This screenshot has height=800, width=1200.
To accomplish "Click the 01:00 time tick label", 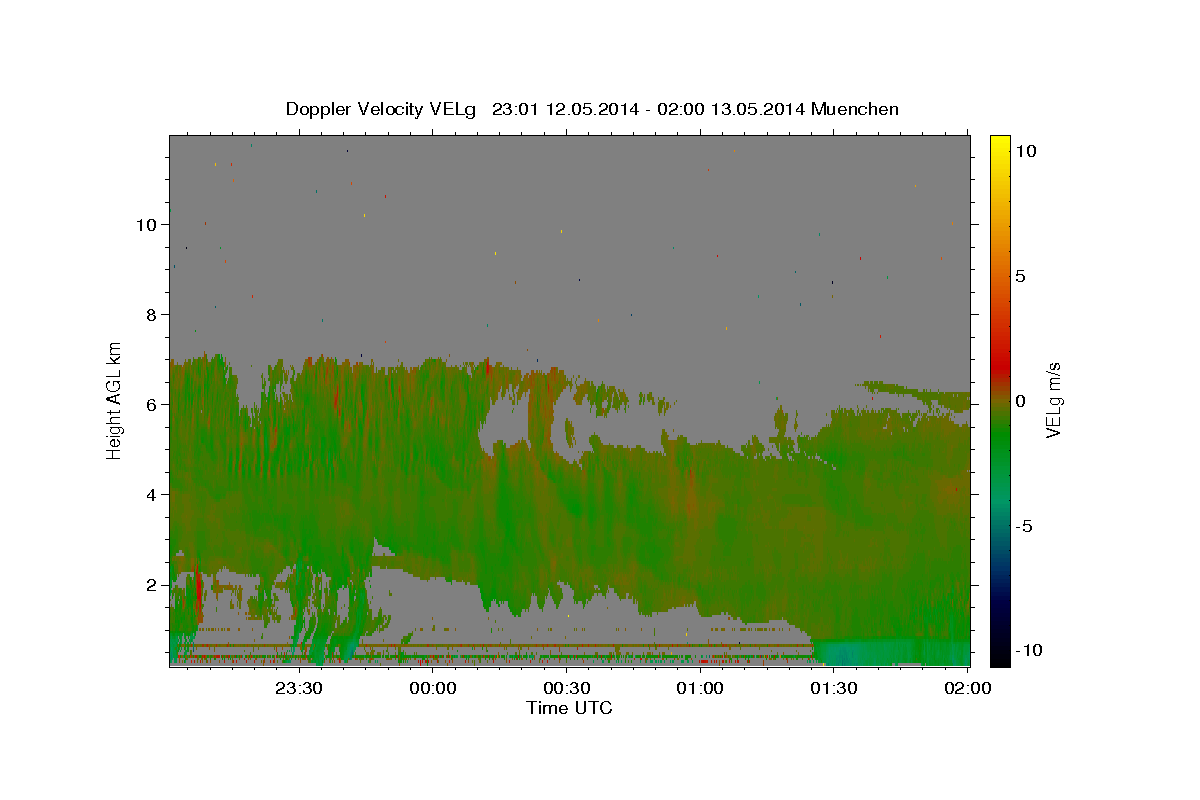I will click(x=700, y=688).
